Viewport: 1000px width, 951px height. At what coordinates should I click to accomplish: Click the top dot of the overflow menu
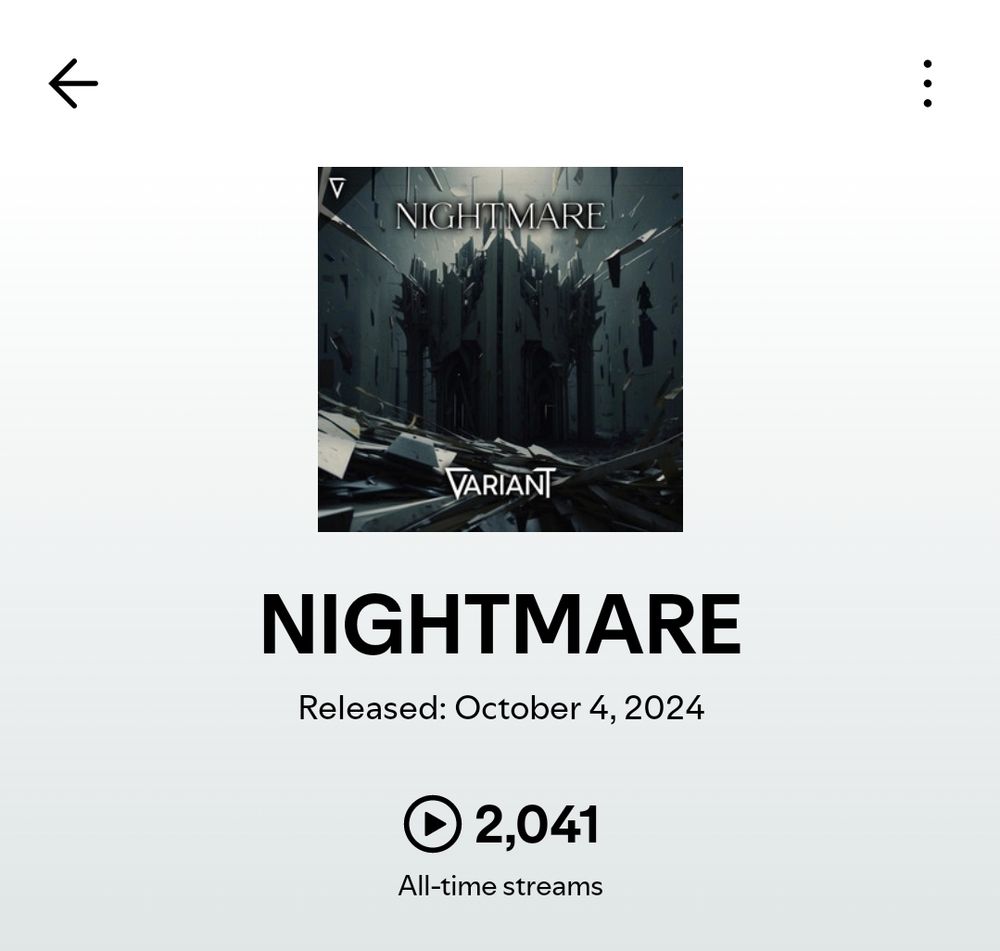pos(927,64)
